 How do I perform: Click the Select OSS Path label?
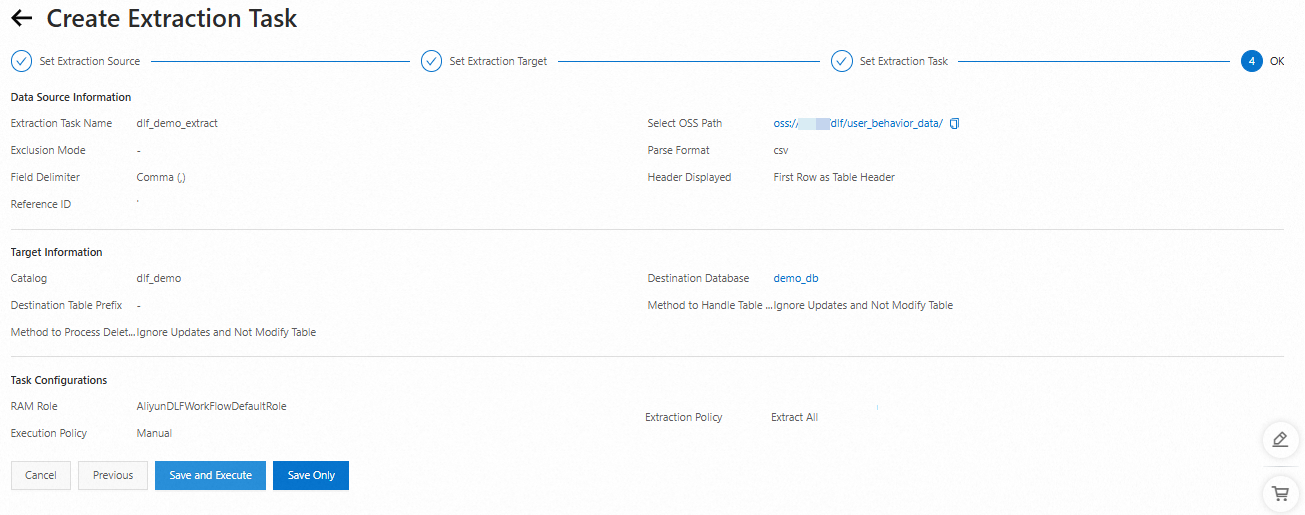[x=685, y=123]
